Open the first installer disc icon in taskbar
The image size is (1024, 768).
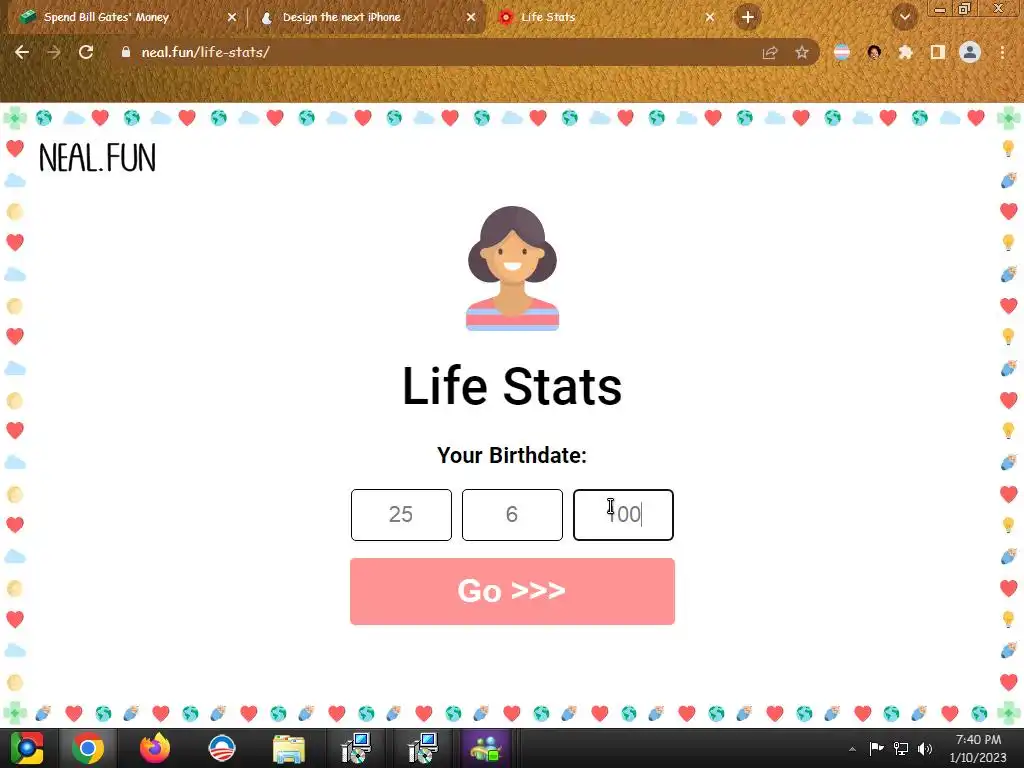point(355,748)
